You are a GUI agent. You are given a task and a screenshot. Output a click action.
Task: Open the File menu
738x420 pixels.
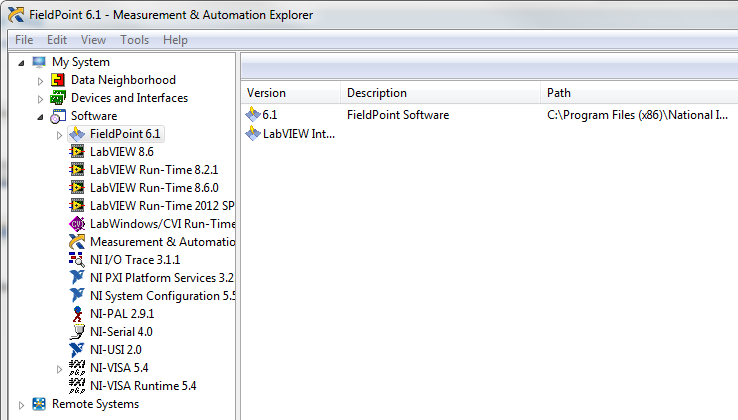click(24, 40)
